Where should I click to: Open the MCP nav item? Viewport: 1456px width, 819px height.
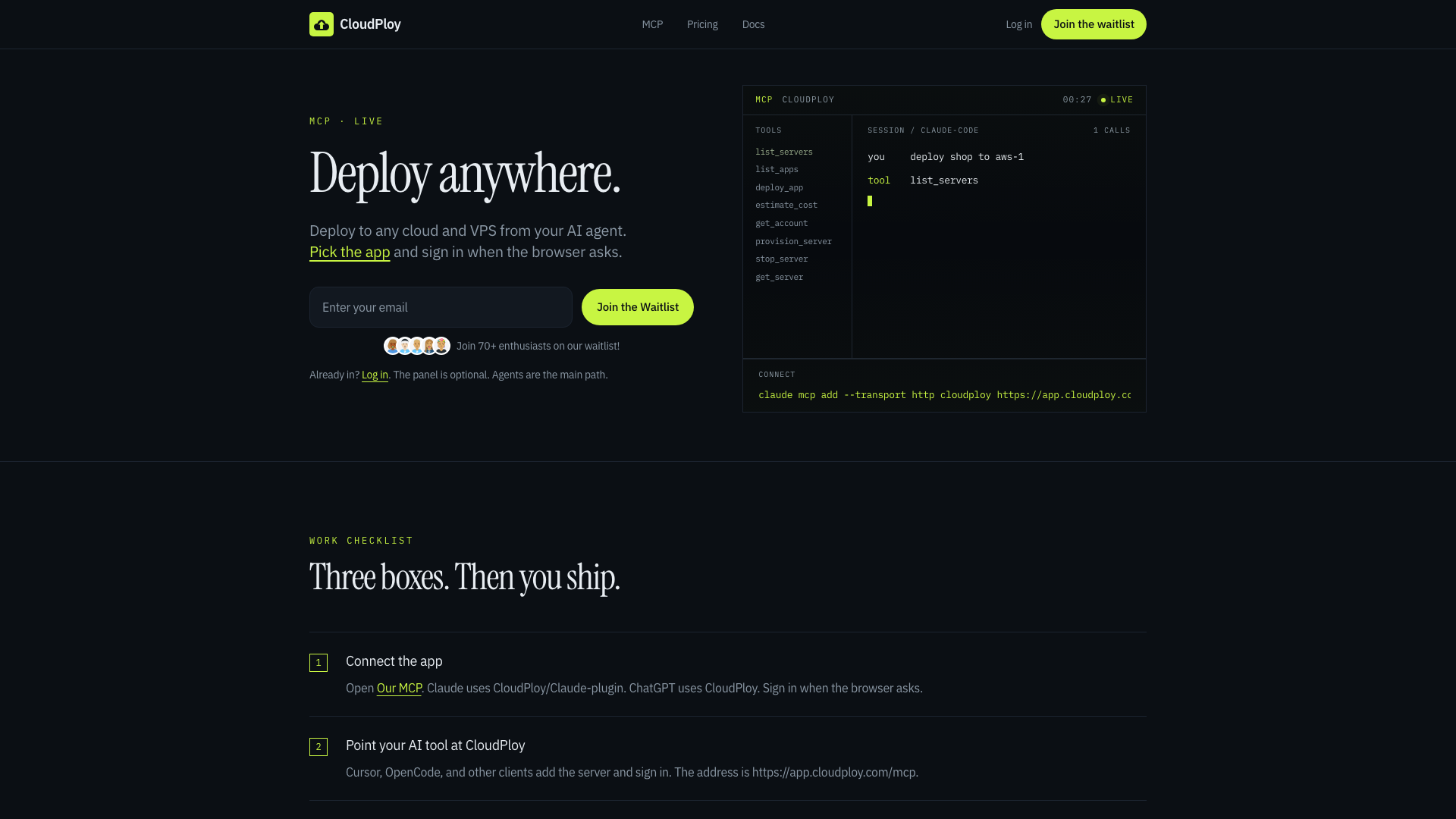tap(652, 24)
